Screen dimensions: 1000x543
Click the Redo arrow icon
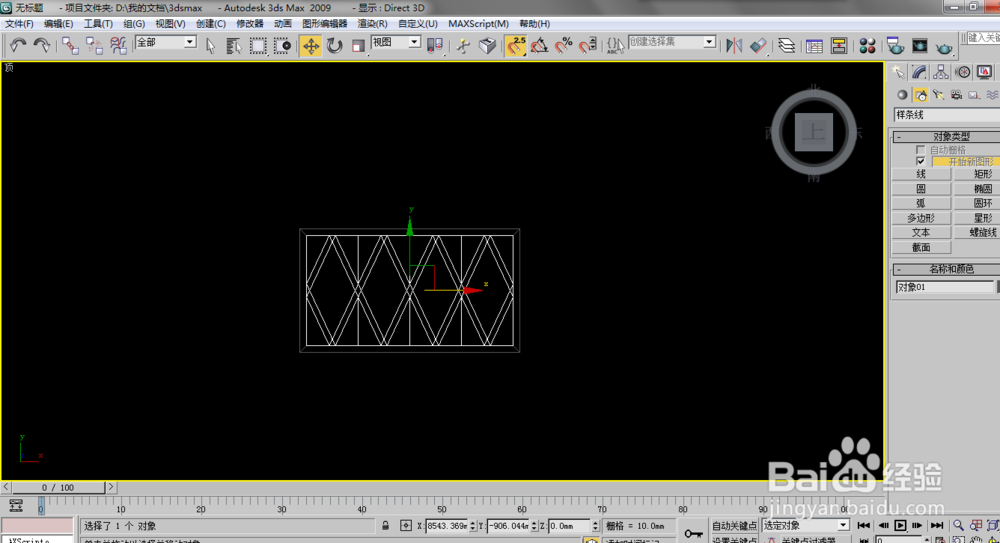(41, 45)
